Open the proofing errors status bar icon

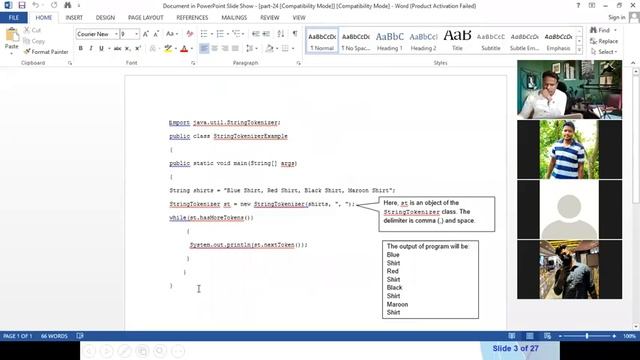(80, 336)
